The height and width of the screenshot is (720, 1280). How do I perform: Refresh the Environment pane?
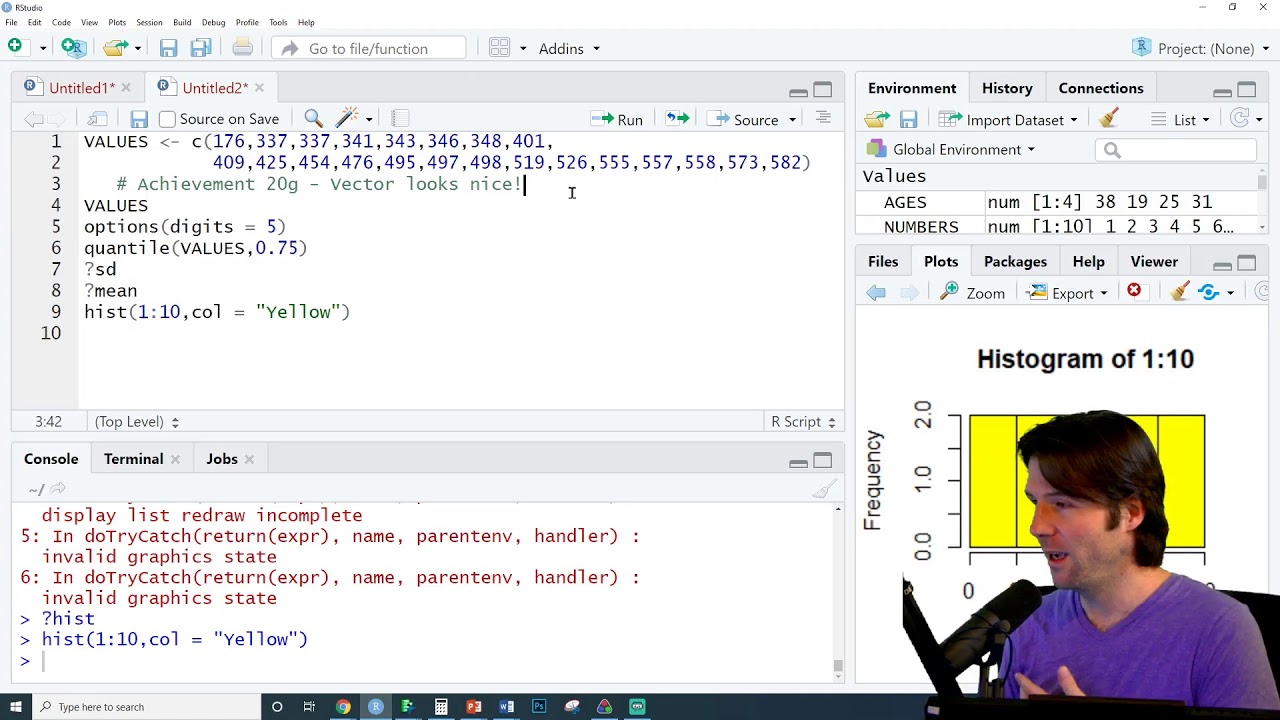1240,119
